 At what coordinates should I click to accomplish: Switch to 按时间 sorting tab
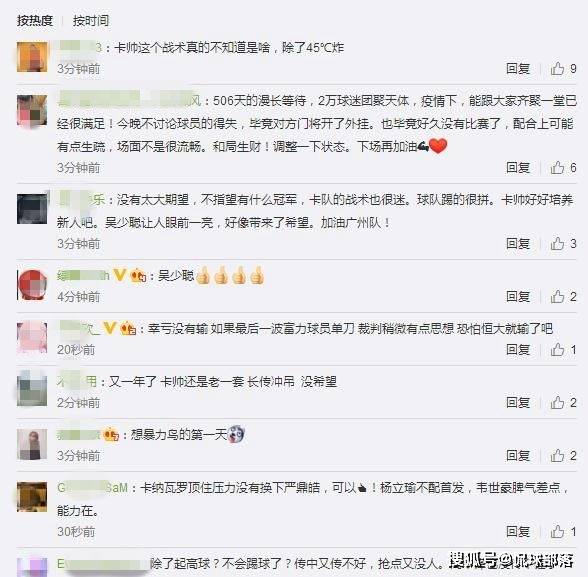tap(91, 21)
